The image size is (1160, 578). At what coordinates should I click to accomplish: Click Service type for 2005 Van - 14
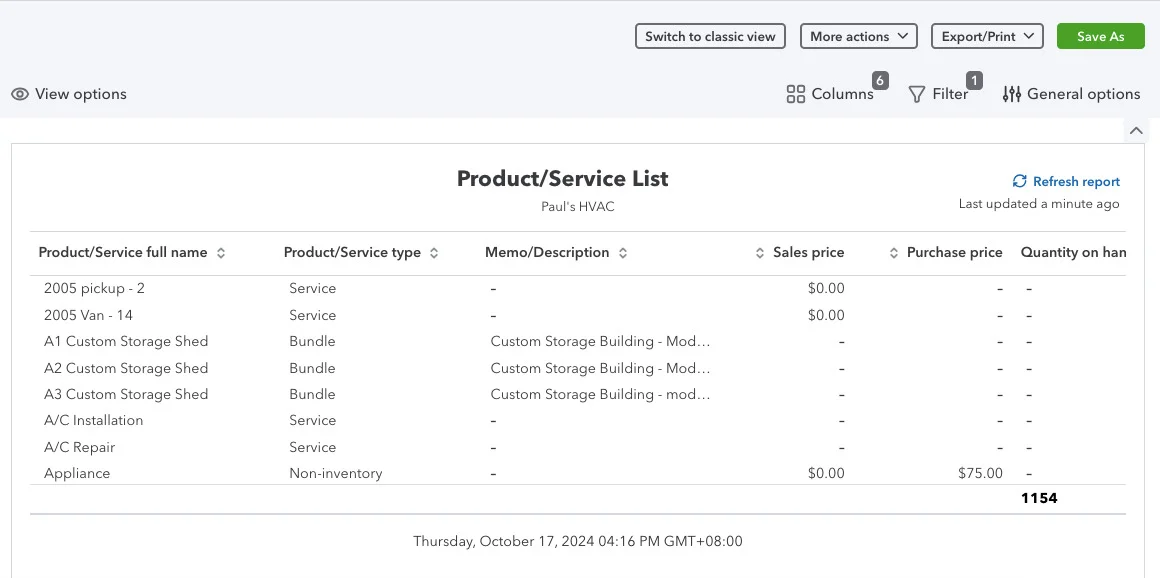click(x=312, y=315)
